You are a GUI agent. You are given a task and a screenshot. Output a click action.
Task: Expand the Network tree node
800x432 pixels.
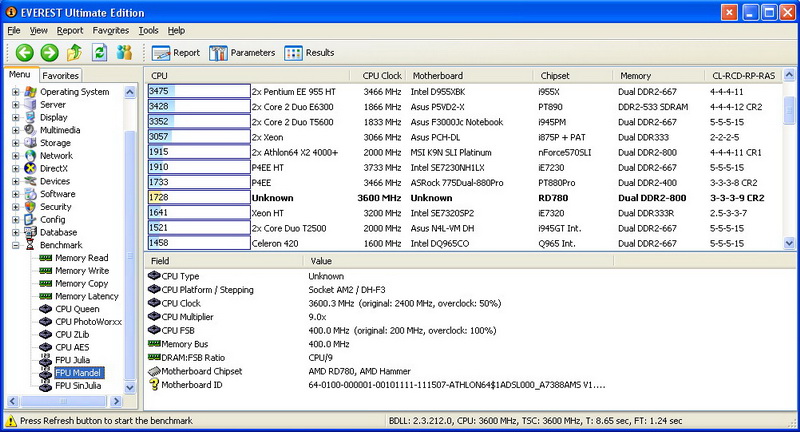pos(15,156)
